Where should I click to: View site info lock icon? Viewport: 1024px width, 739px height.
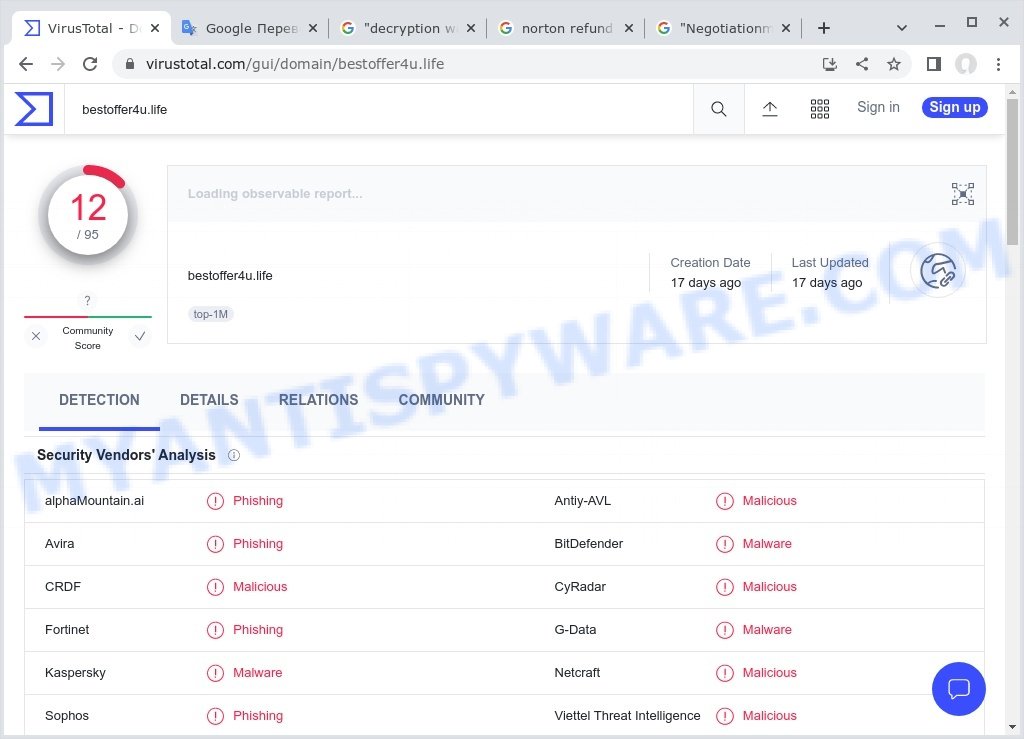coord(130,64)
